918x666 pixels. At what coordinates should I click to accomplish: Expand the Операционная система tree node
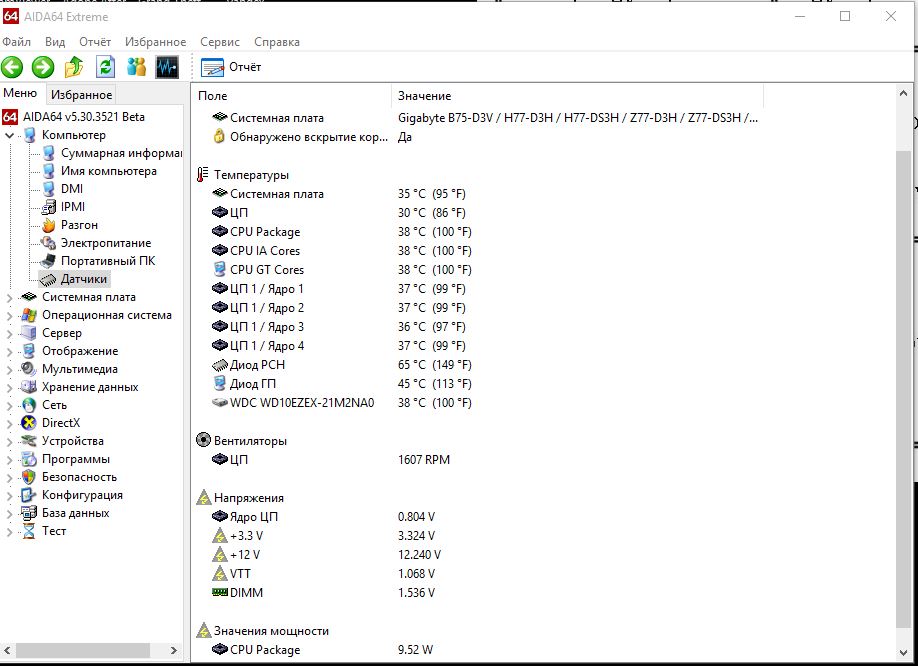(9, 316)
